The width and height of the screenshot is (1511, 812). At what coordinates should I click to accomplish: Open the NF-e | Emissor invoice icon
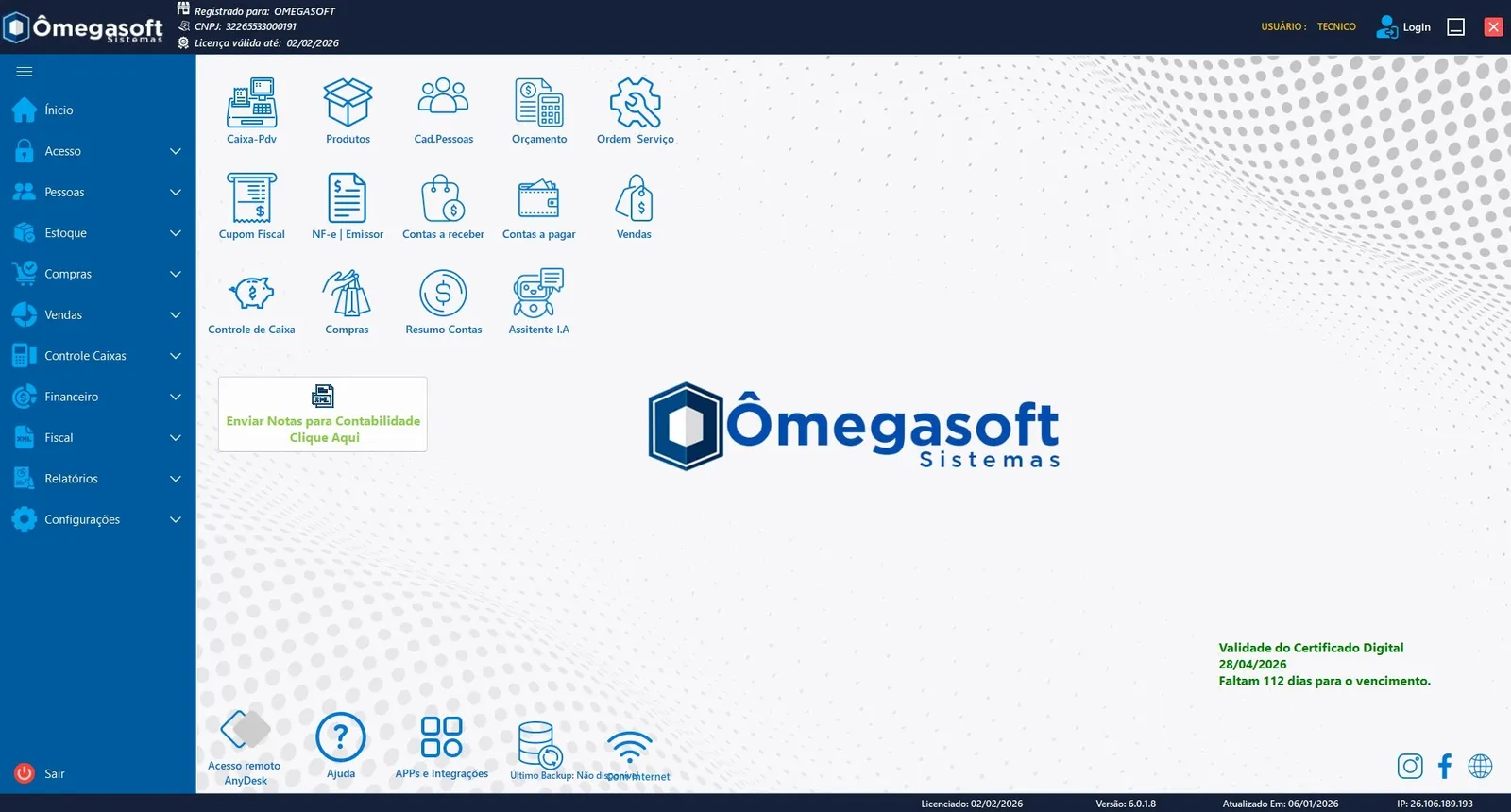pos(347,197)
